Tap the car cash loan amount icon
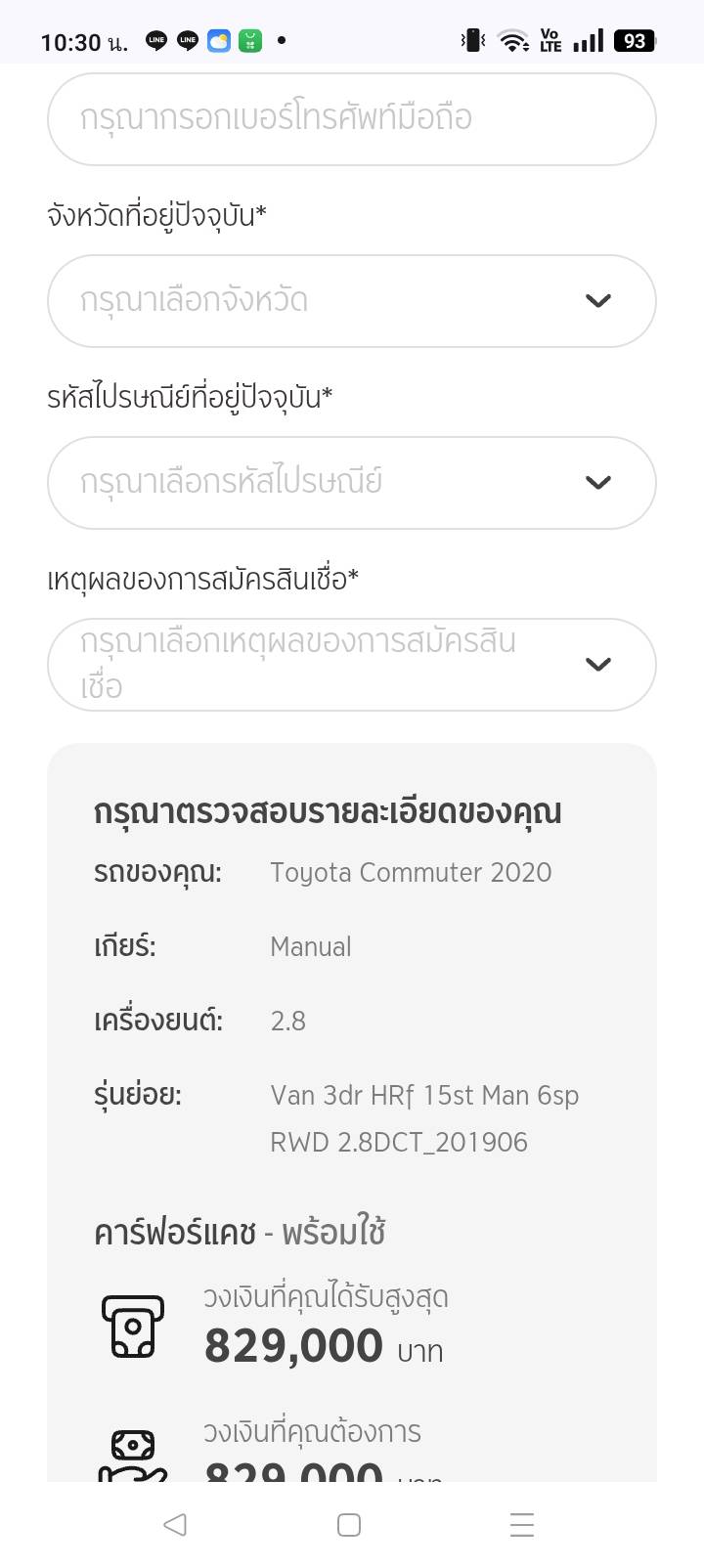The image size is (704, 1568). pyautogui.click(x=133, y=1326)
